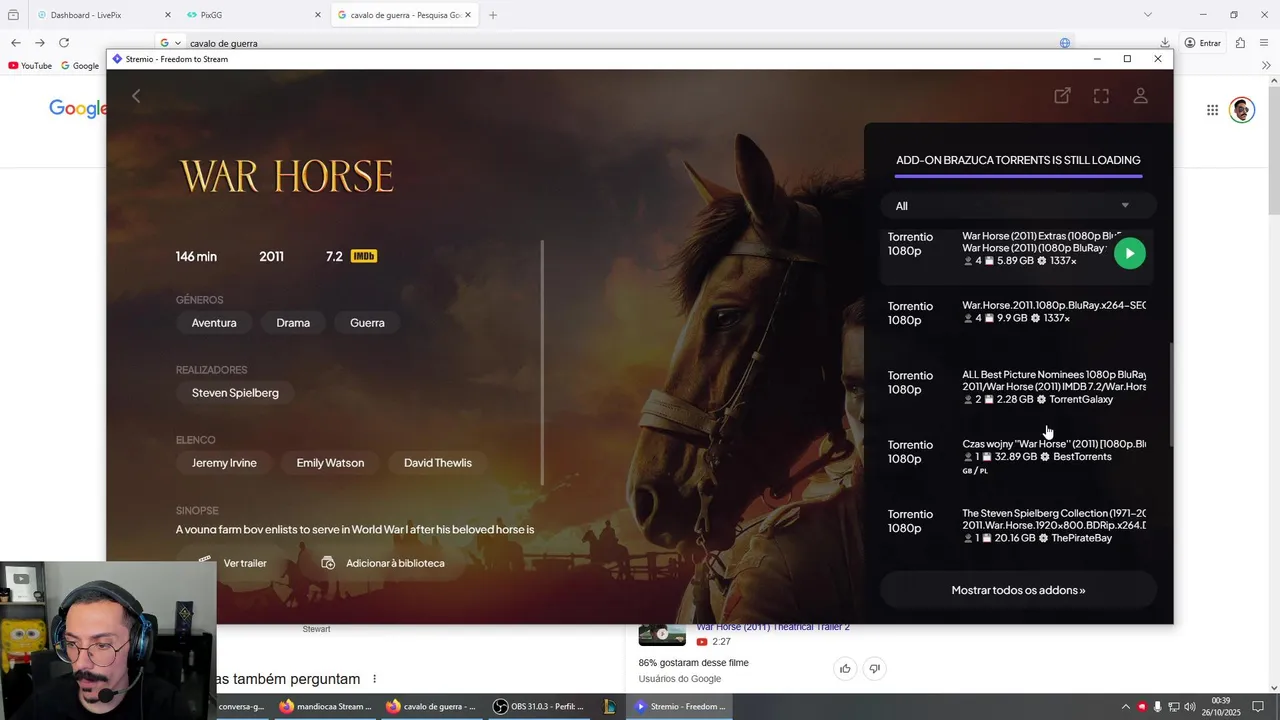Click the streams list scrollbar in Stremio
This screenshot has width=1280, height=720.
[x=1170, y=395]
